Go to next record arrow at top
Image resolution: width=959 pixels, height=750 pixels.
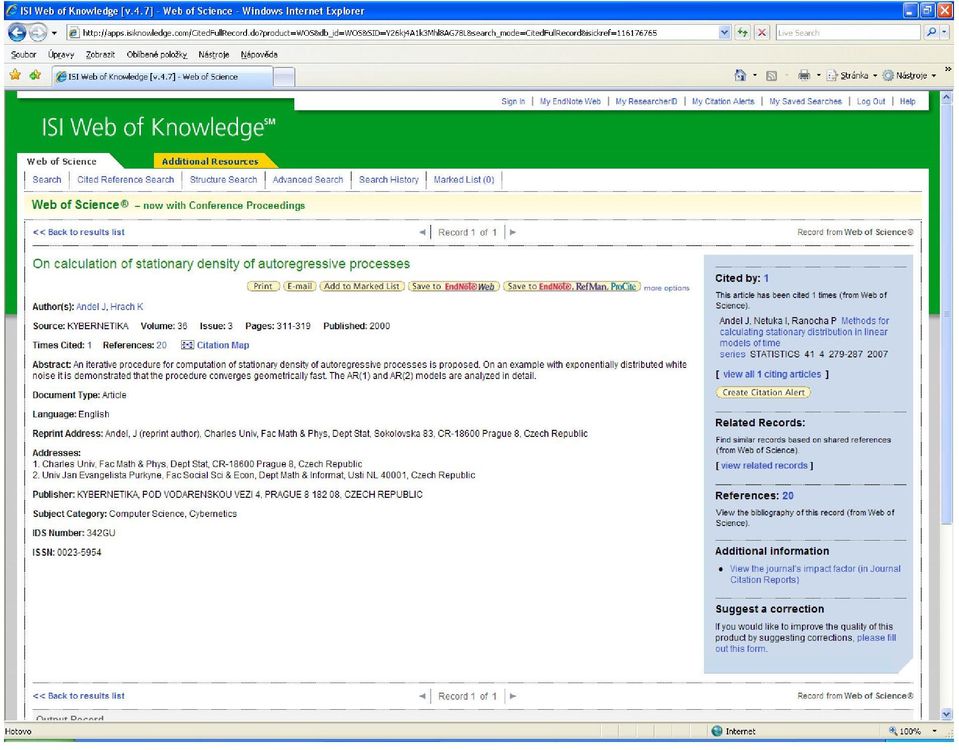[x=513, y=232]
